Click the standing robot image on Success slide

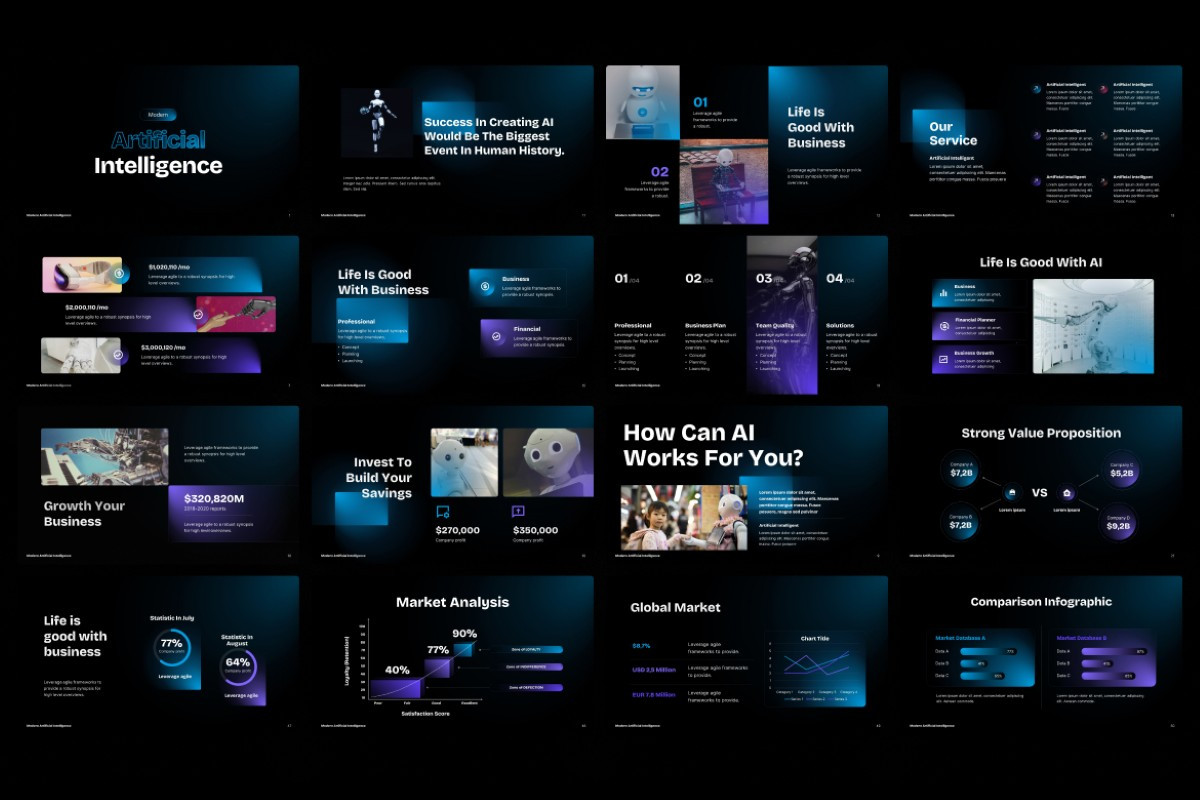377,122
